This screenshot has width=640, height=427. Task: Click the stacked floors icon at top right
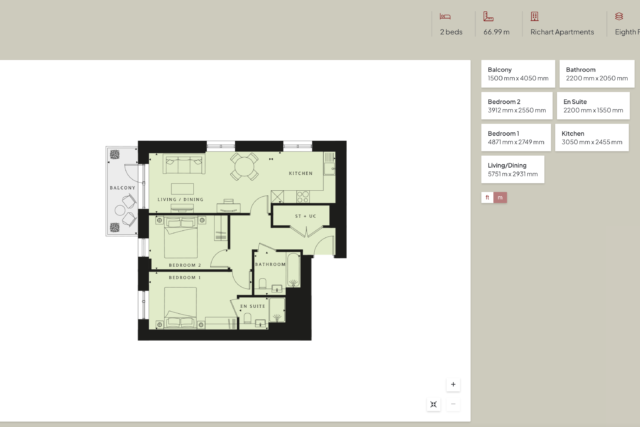pos(613,17)
